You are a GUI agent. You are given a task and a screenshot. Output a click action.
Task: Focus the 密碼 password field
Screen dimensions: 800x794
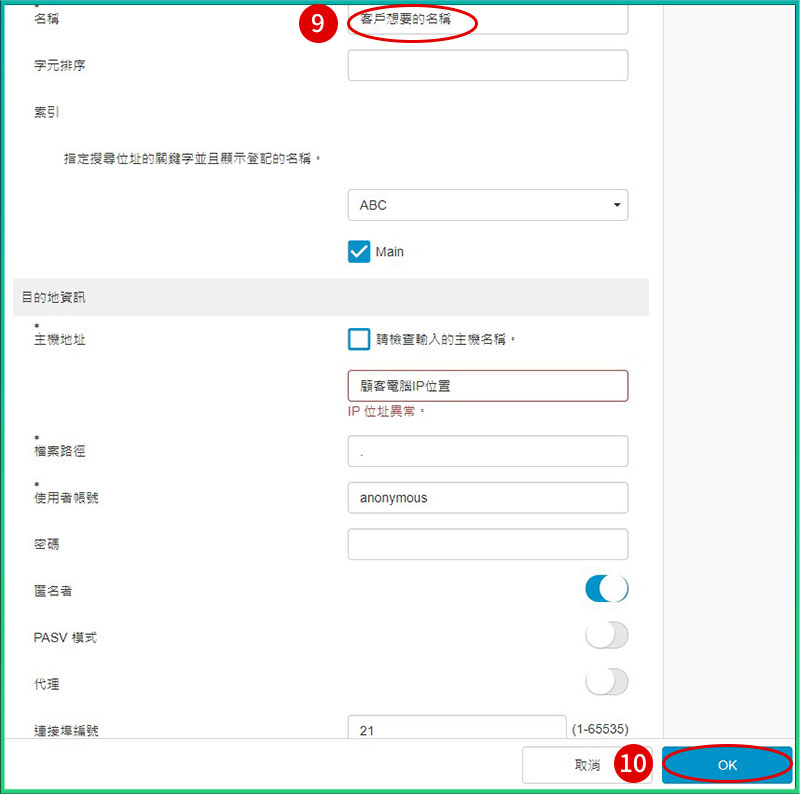tap(487, 544)
